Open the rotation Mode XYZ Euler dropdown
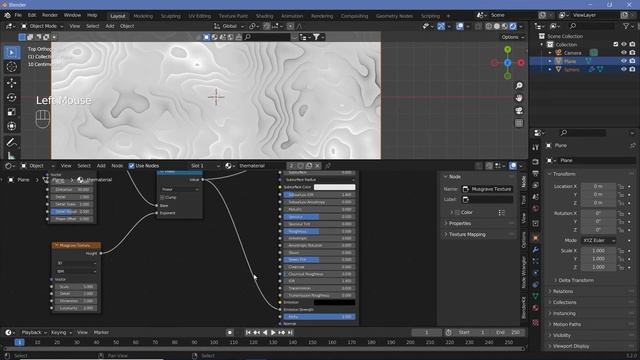This screenshot has width=640, height=360. click(x=598, y=240)
